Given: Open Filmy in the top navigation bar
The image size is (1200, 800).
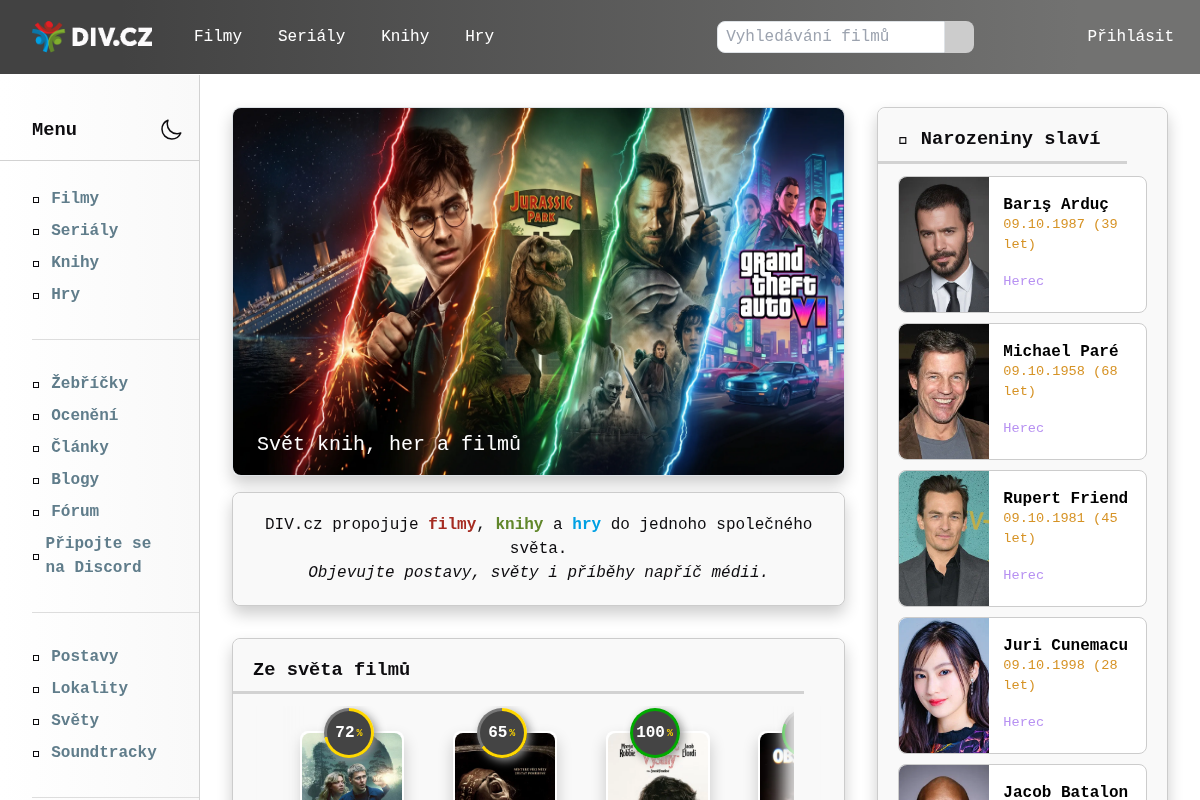Looking at the screenshot, I should pyautogui.click(x=218, y=37).
